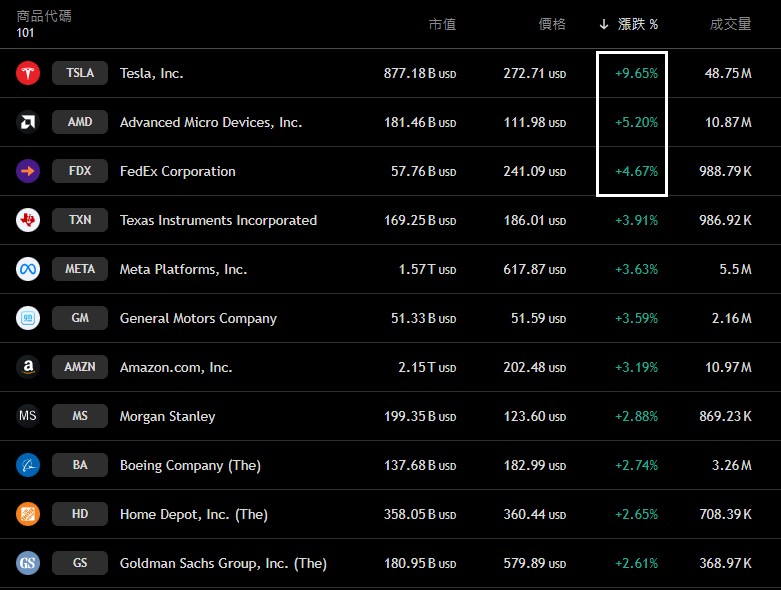This screenshot has width=781, height=590.
Task: Click the 商品代碼 column header
Action: tap(44, 17)
